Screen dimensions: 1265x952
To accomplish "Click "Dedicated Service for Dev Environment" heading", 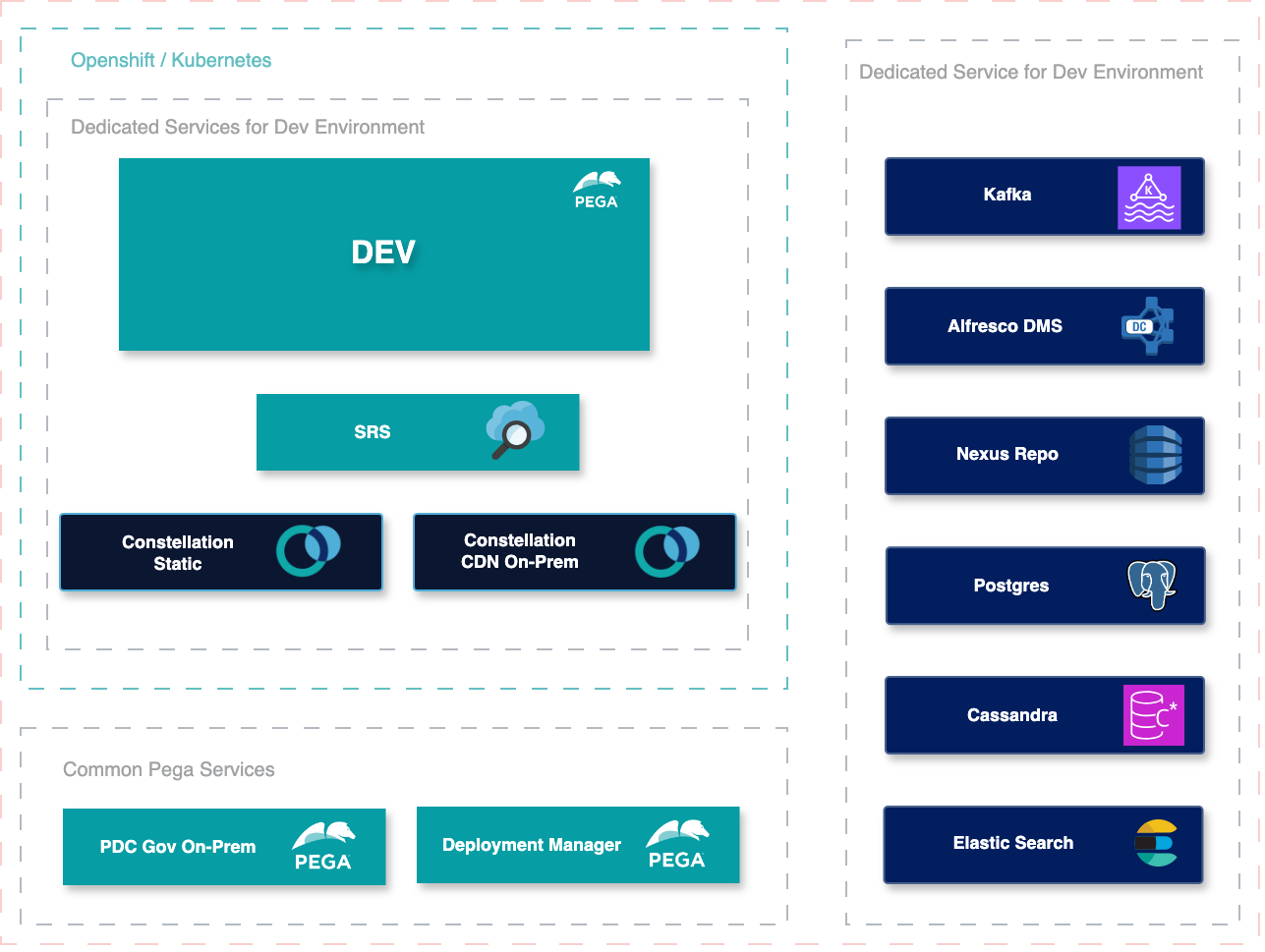I will pos(1031,72).
